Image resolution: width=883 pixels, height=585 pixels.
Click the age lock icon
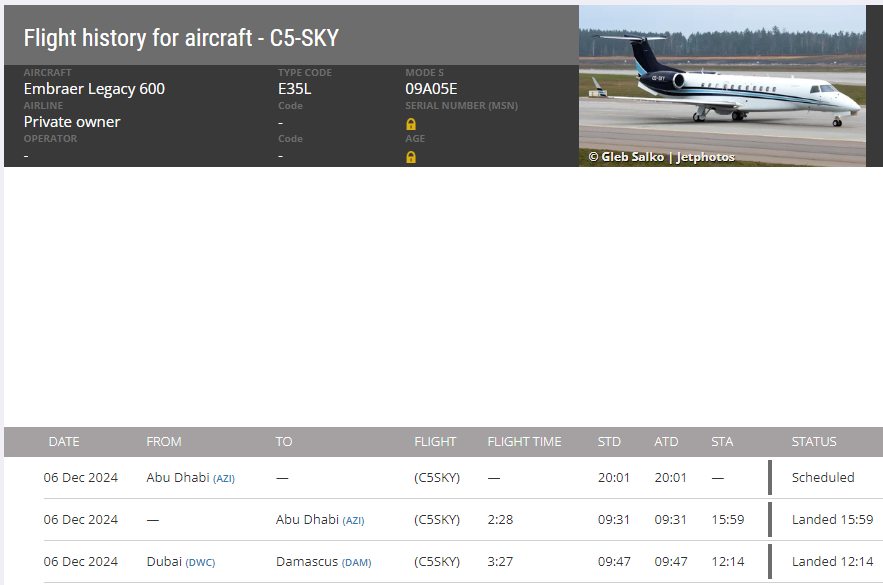(x=411, y=157)
